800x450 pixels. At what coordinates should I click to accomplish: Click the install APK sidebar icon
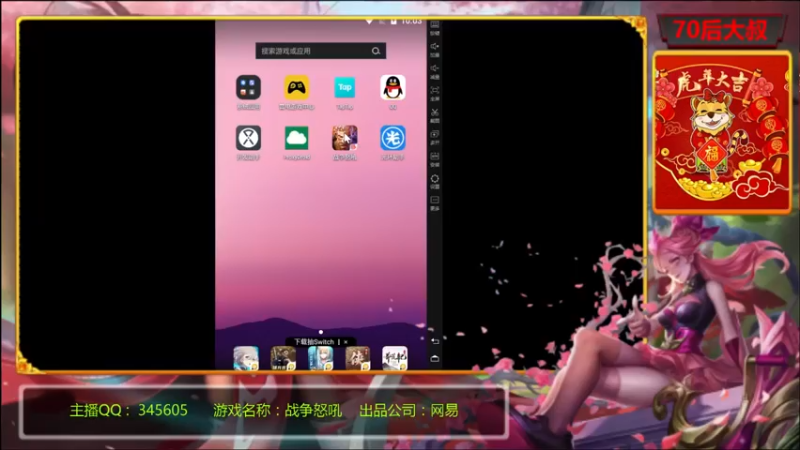(435, 159)
